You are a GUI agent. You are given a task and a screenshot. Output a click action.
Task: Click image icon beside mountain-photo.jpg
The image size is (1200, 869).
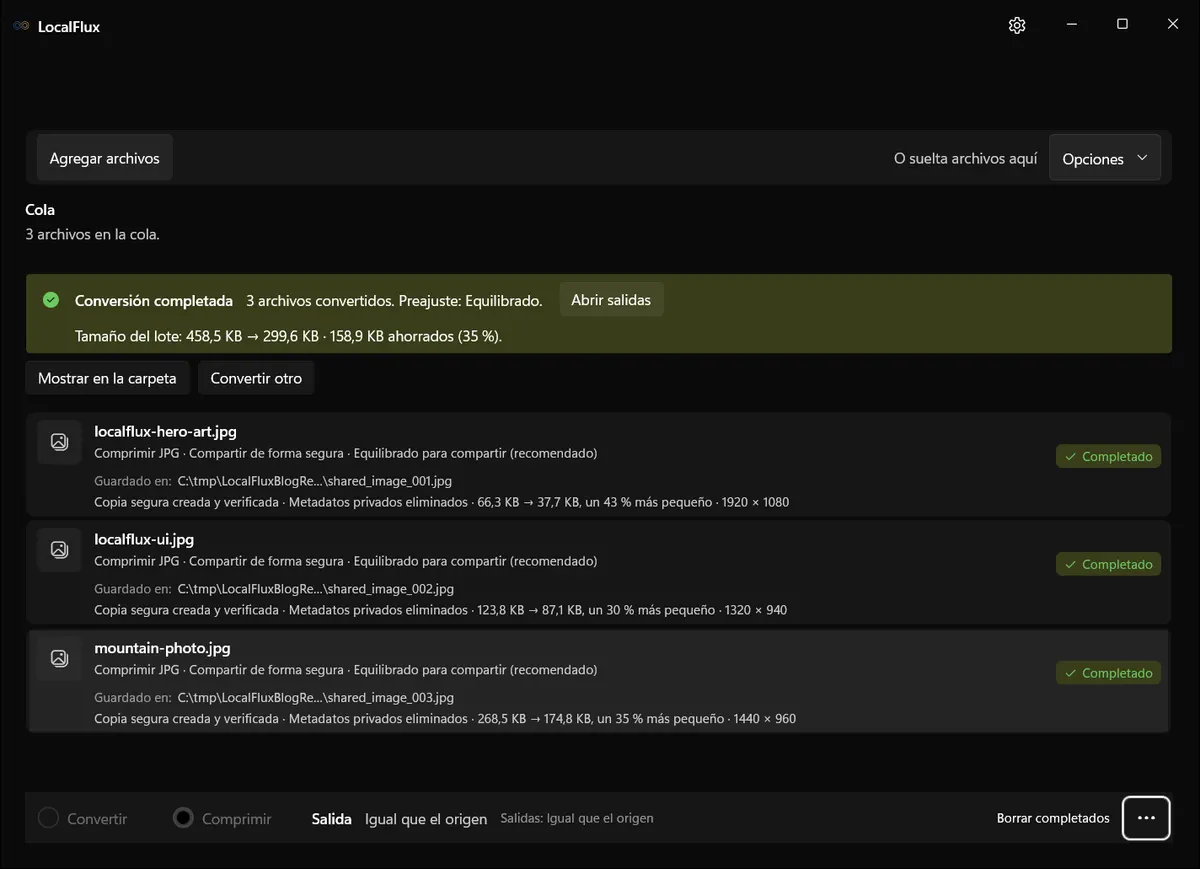click(x=59, y=658)
